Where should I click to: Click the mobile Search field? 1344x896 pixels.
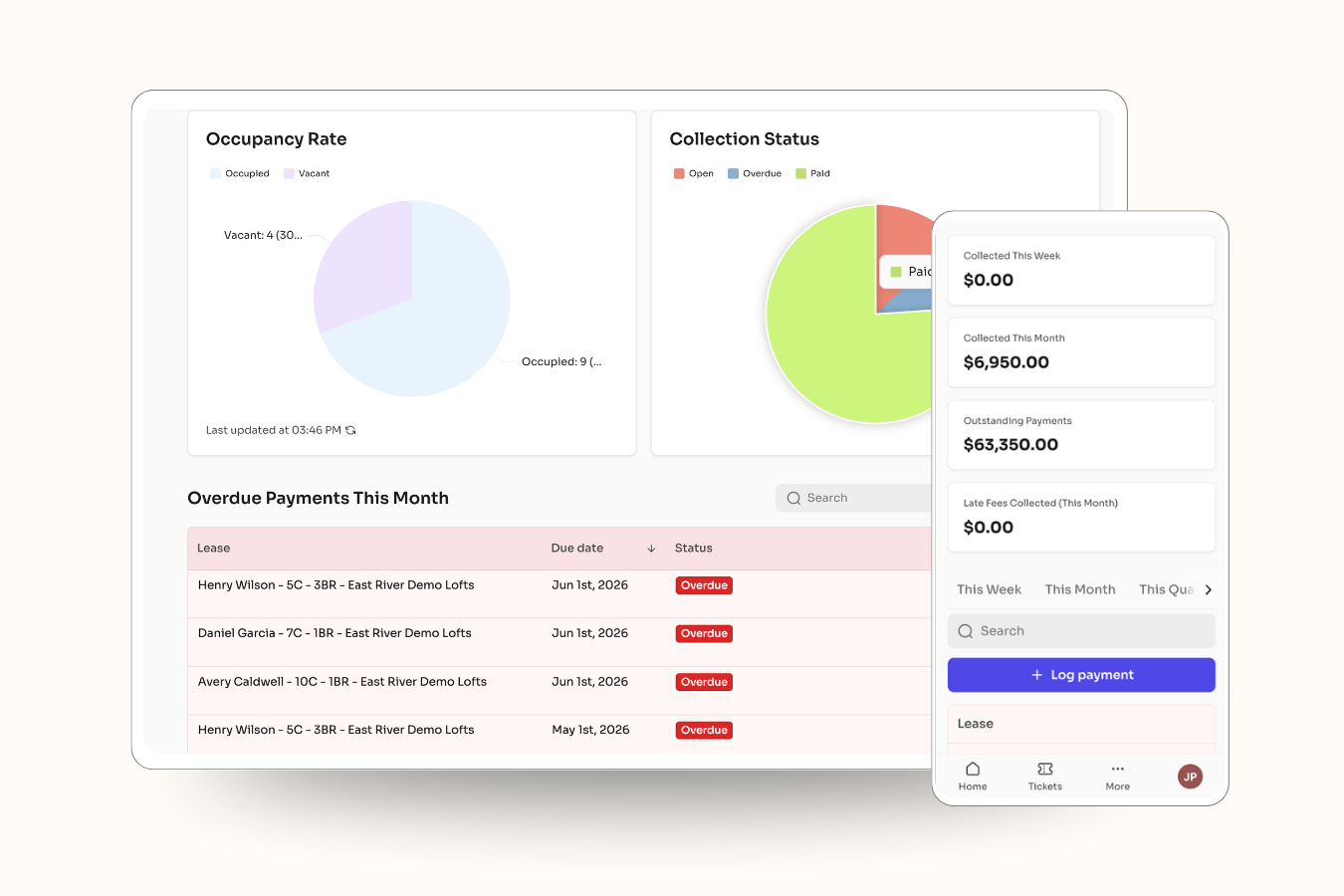tap(1081, 631)
